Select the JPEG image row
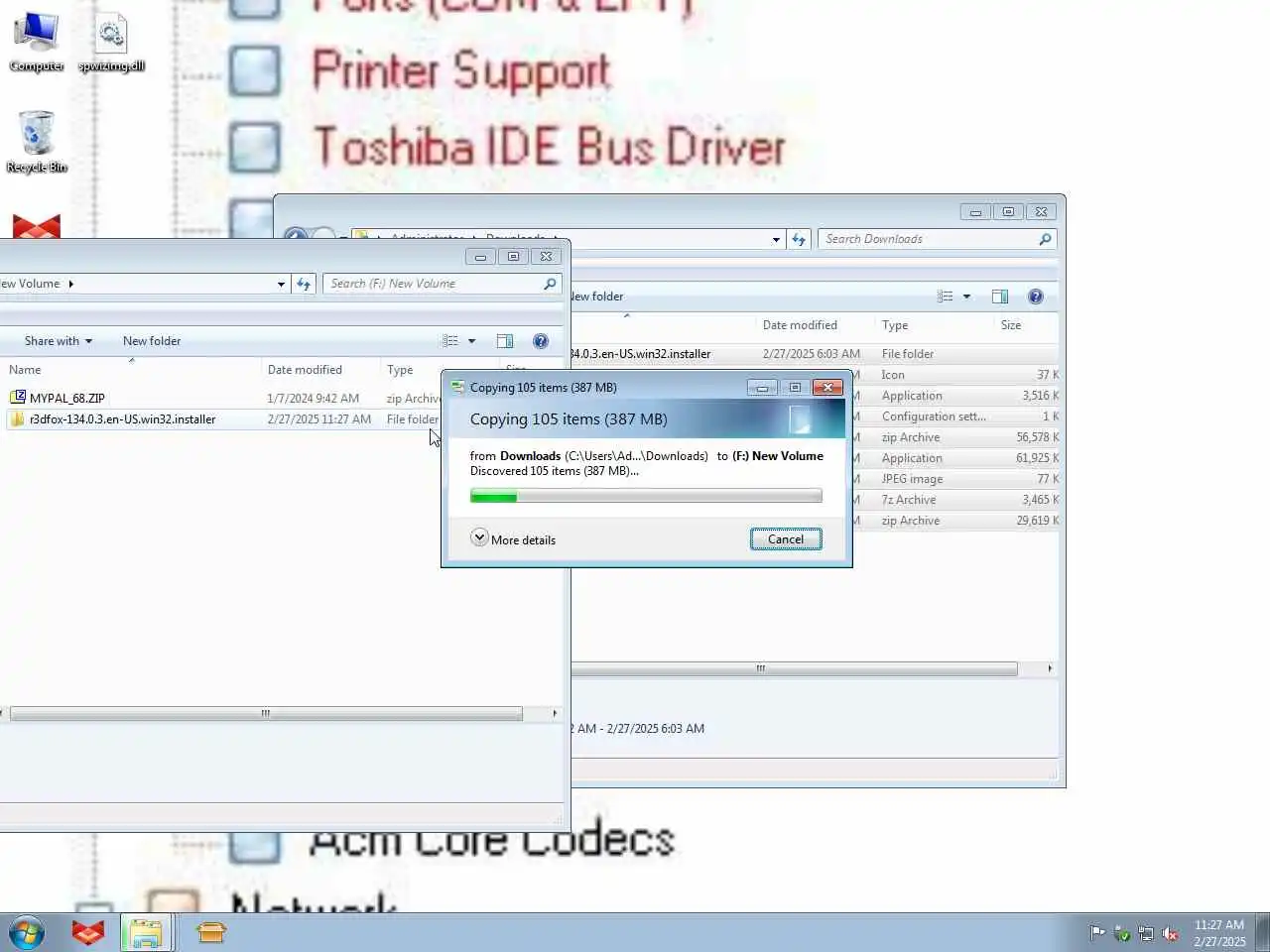Viewport: 1270px width, 952px height. coord(955,479)
